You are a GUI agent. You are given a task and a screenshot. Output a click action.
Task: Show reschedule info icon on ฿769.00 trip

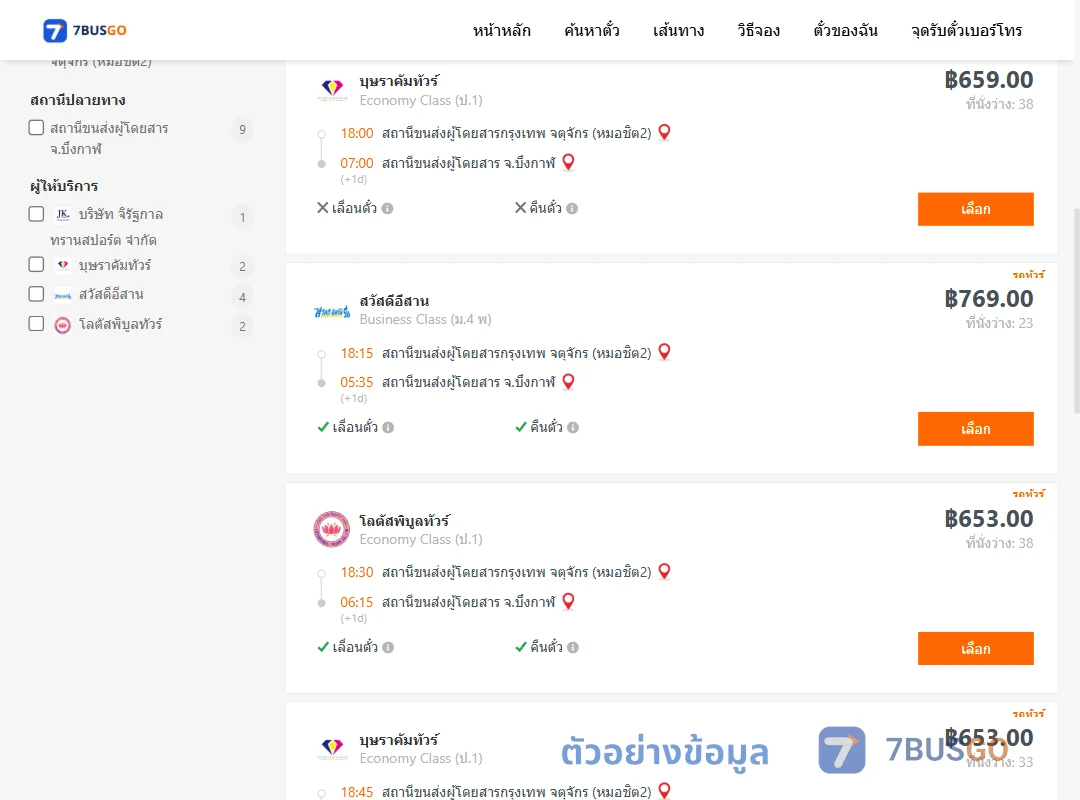tap(388, 427)
